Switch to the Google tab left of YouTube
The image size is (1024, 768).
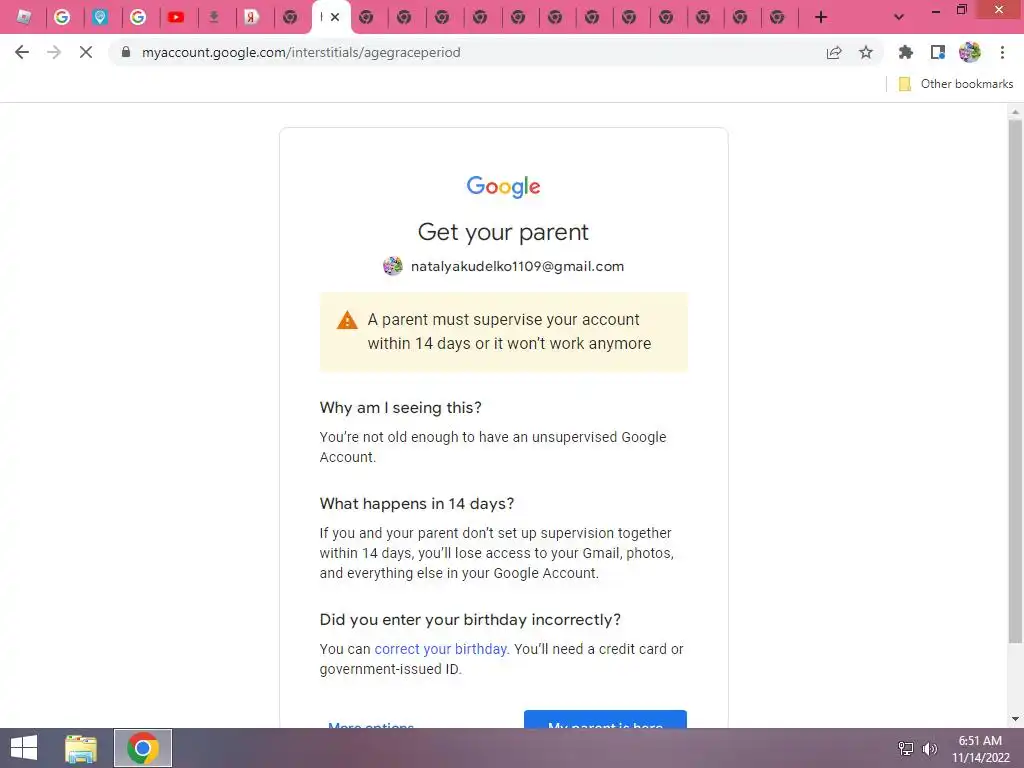[x=138, y=17]
